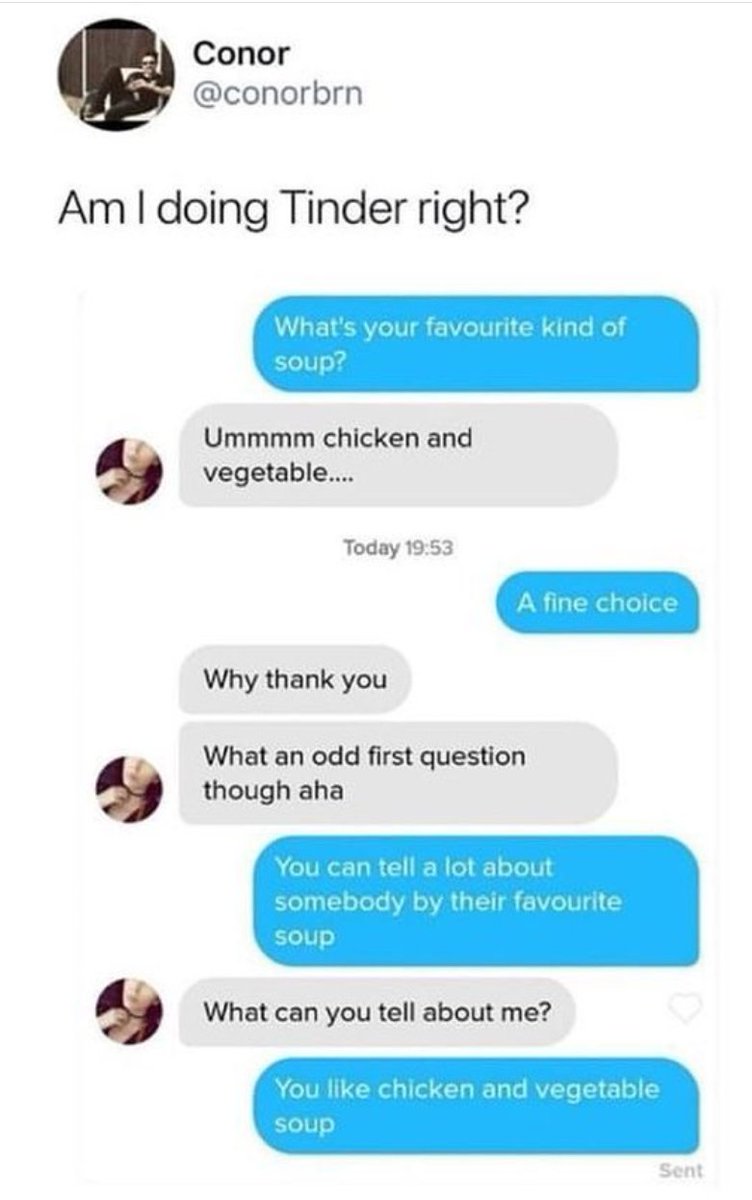Click the "Sent" status label

pyautogui.click(x=681, y=1170)
